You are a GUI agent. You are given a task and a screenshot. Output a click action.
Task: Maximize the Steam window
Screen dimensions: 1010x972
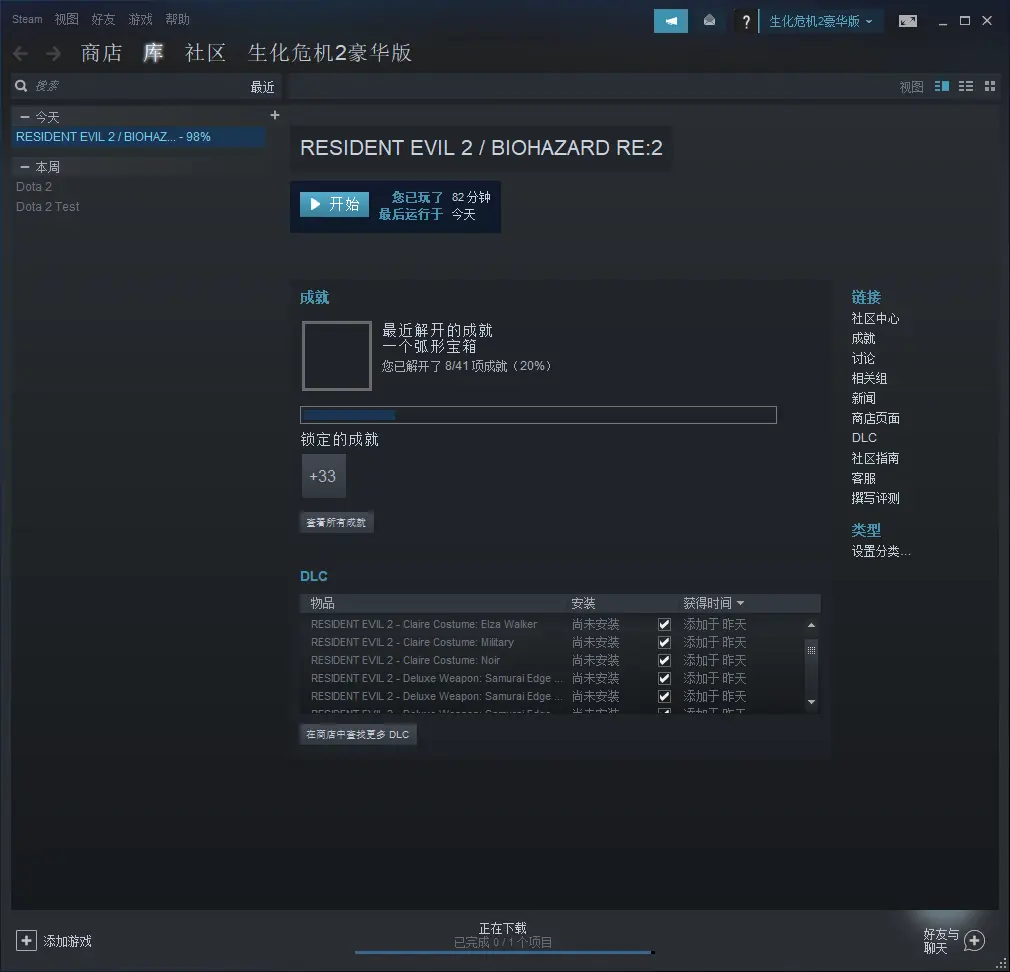965,21
